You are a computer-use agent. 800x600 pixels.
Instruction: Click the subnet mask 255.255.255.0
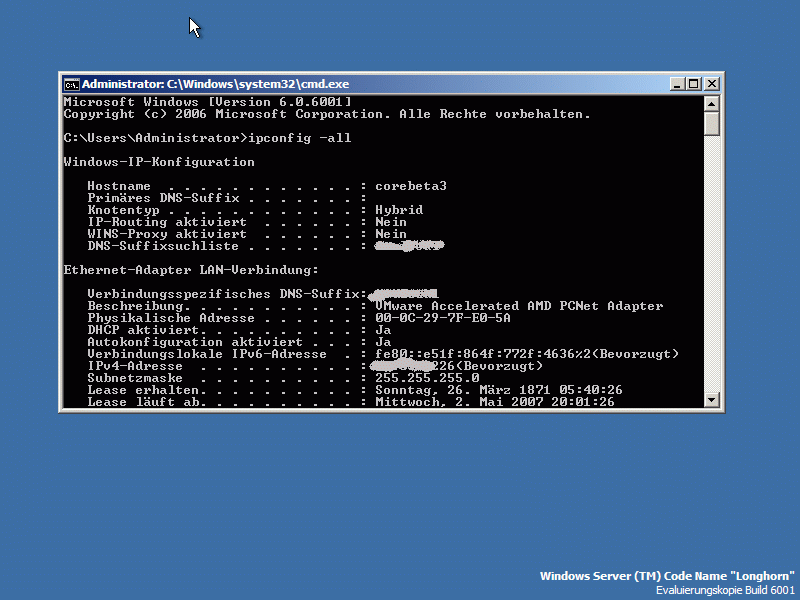[x=427, y=378]
